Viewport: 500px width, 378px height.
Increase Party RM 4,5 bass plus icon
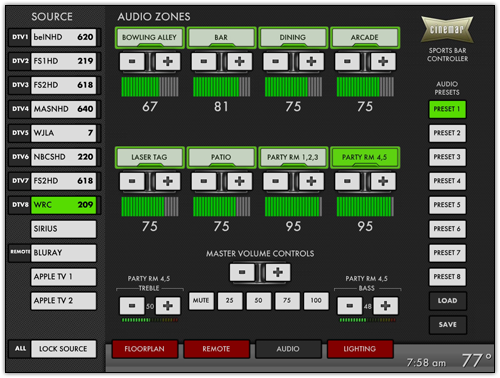(385, 306)
